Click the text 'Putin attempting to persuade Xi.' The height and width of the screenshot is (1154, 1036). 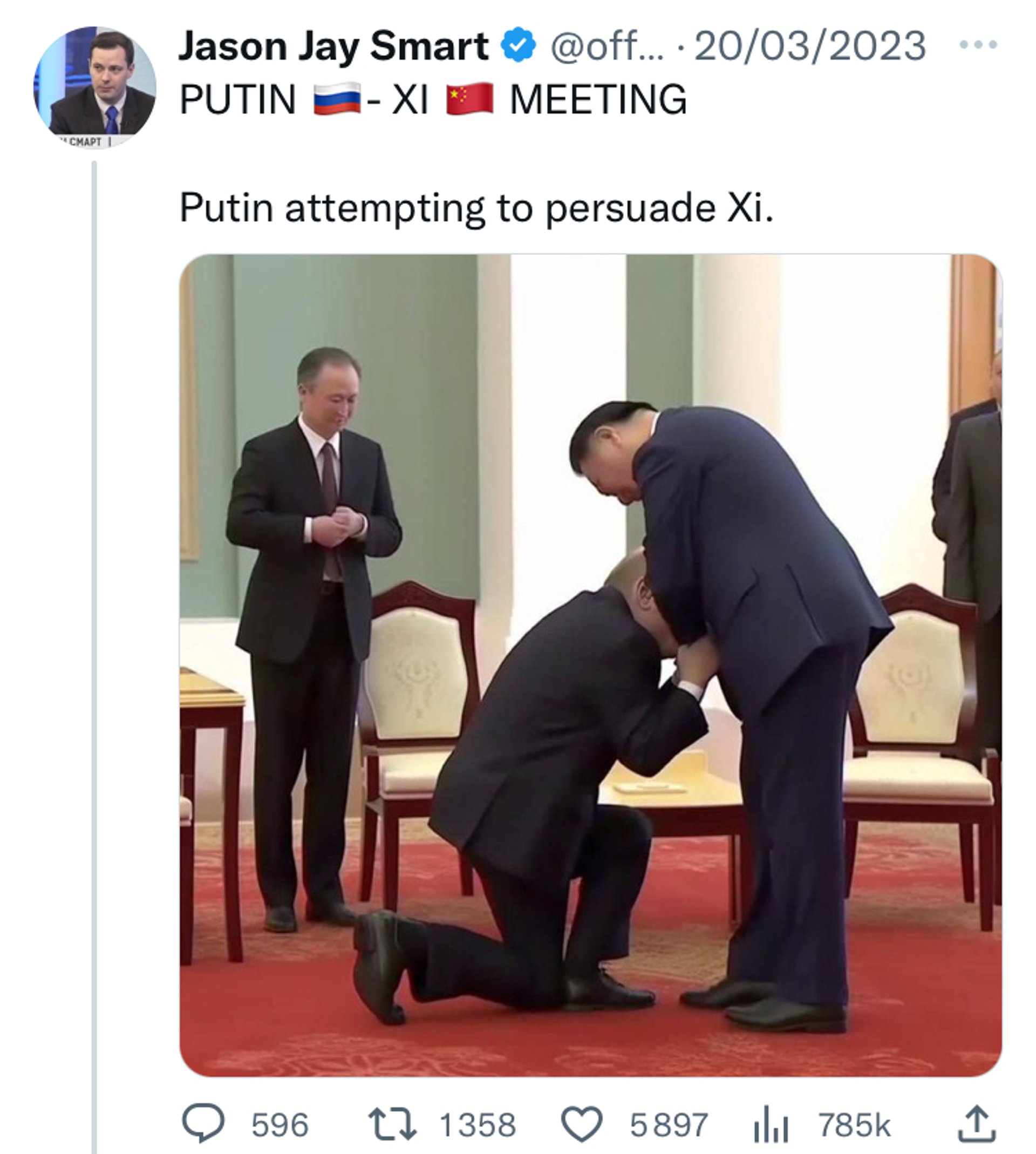pyautogui.click(x=476, y=209)
